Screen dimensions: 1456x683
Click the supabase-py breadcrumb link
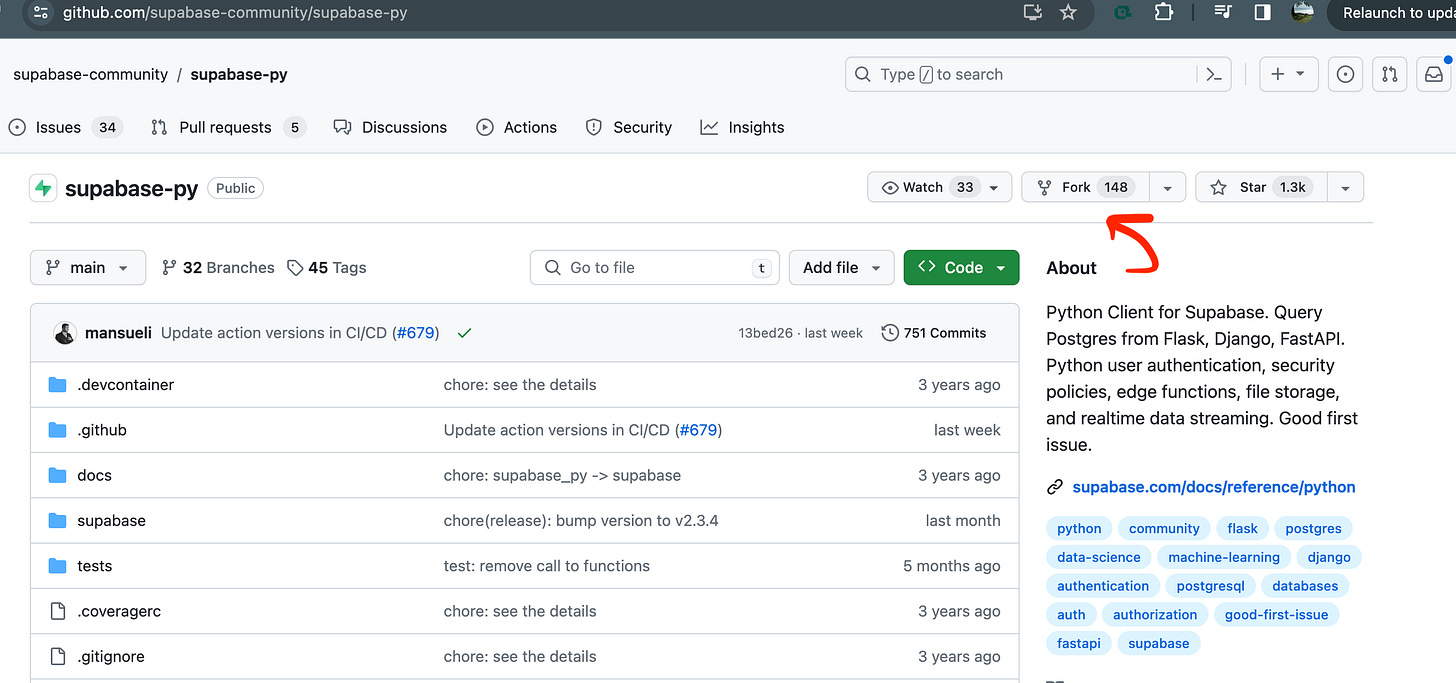pyautogui.click(x=239, y=74)
